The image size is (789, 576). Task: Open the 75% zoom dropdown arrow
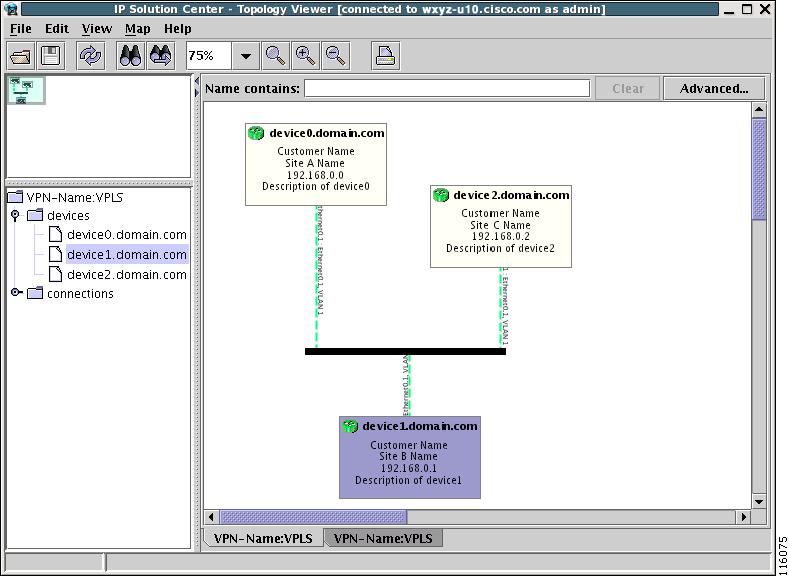pos(246,56)
